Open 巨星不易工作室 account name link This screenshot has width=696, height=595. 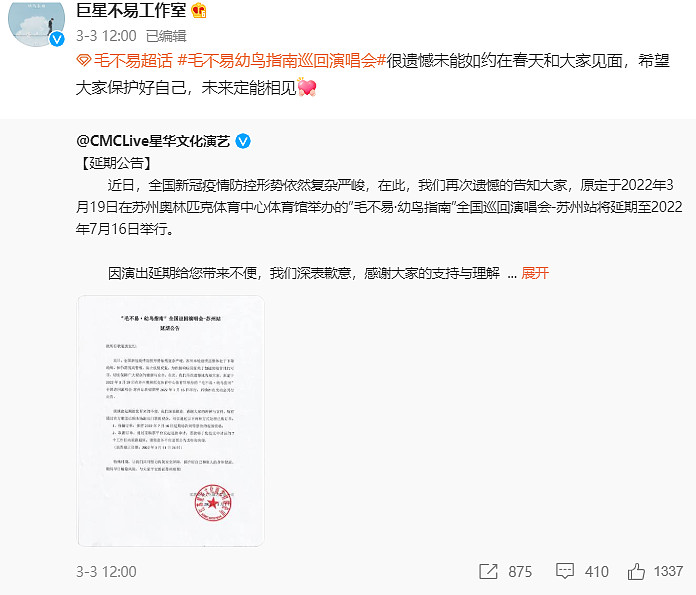click(x=131, y=10)
